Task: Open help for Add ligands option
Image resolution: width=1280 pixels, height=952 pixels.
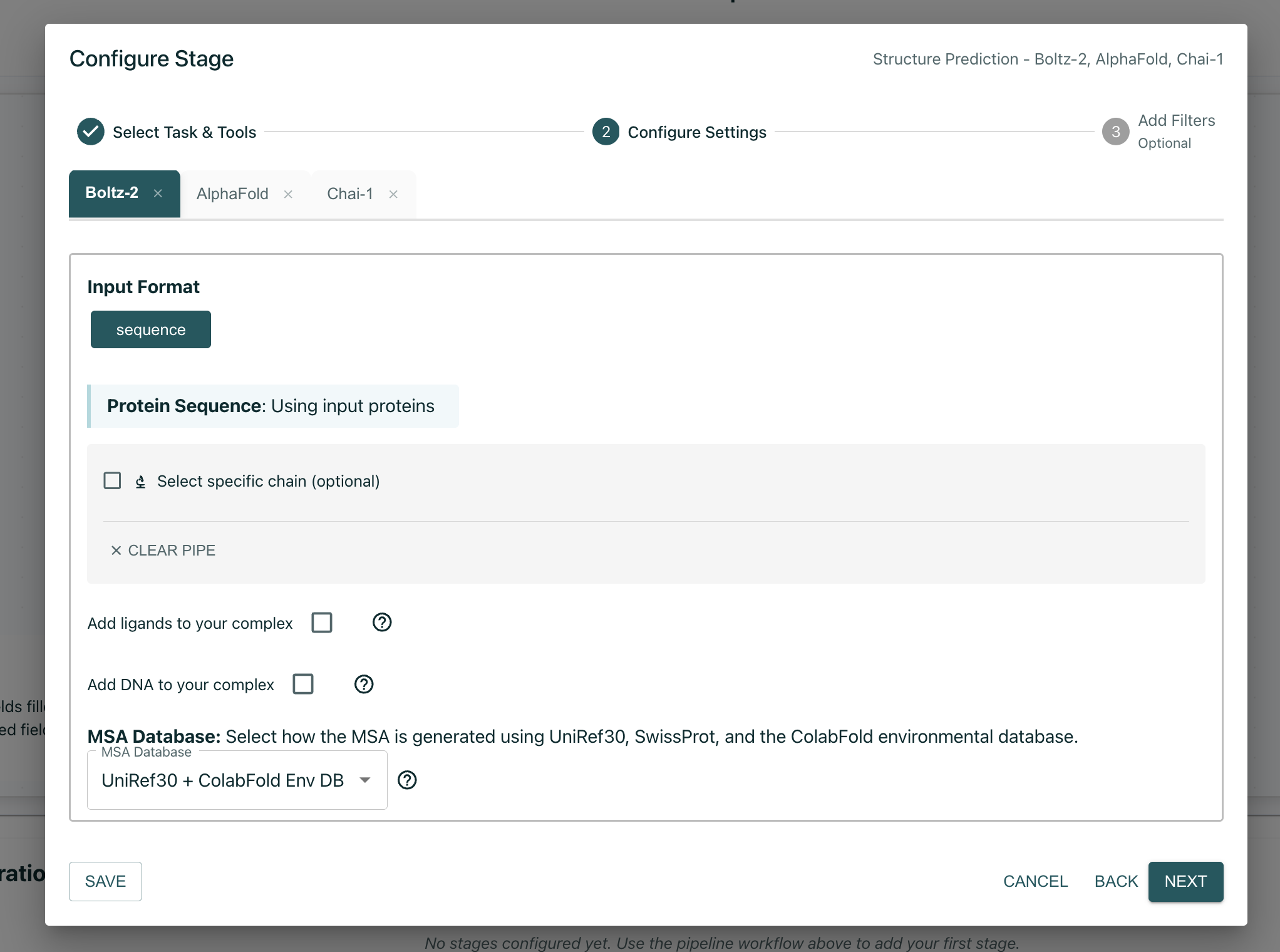Action: tap(381, 622)
